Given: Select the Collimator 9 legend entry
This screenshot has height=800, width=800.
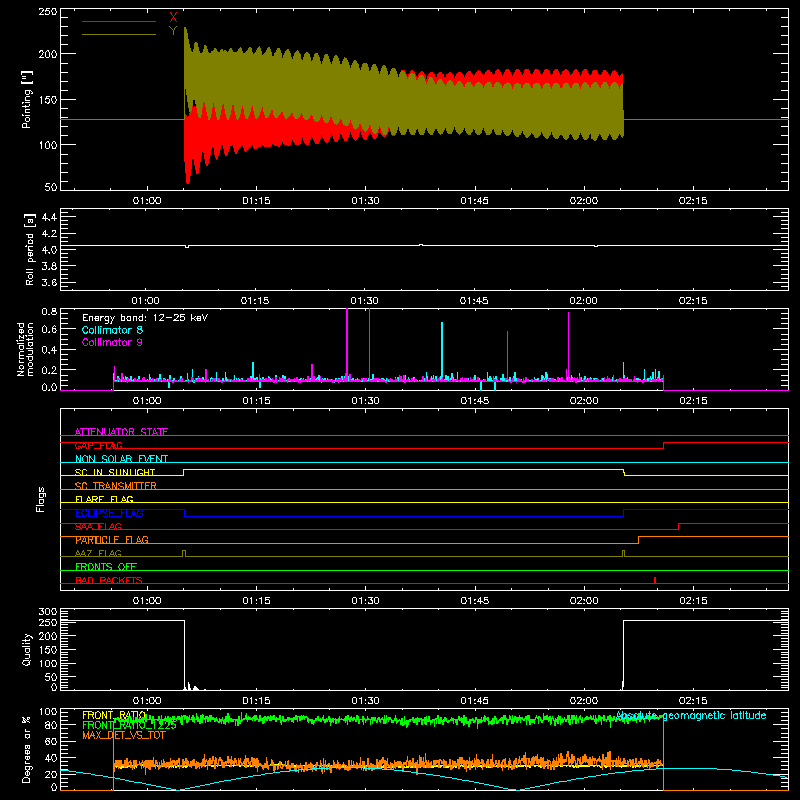Looking at the screenshot, I should (x=112, y=342).
